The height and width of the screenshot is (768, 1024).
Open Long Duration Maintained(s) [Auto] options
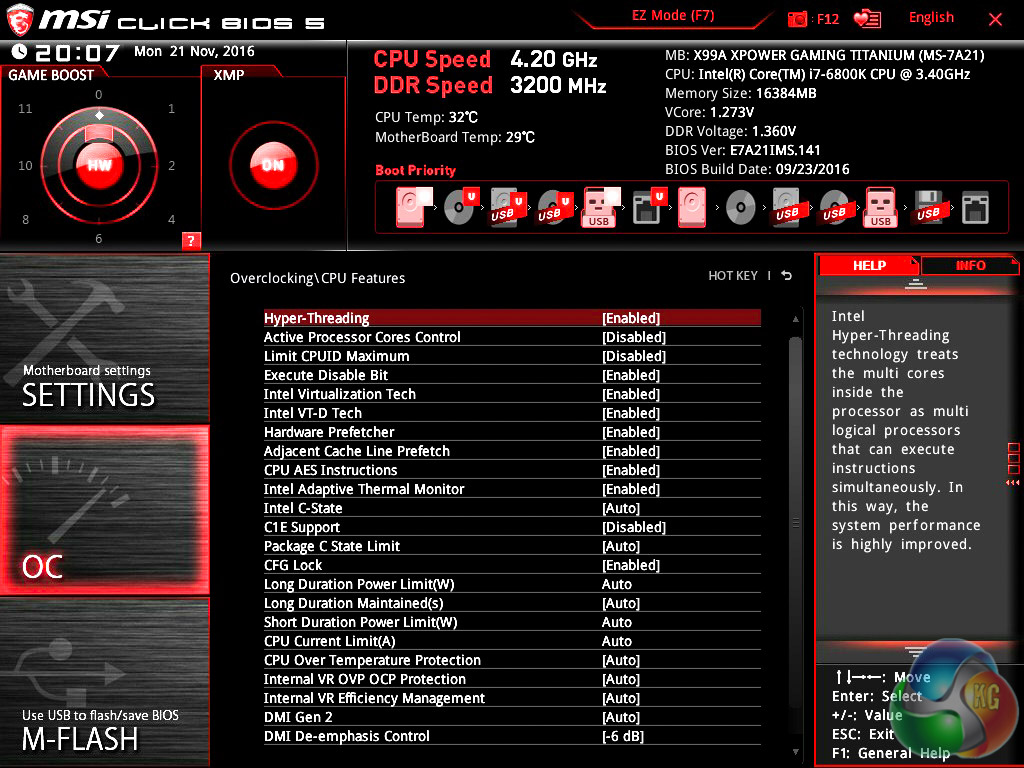pos(512,603)
